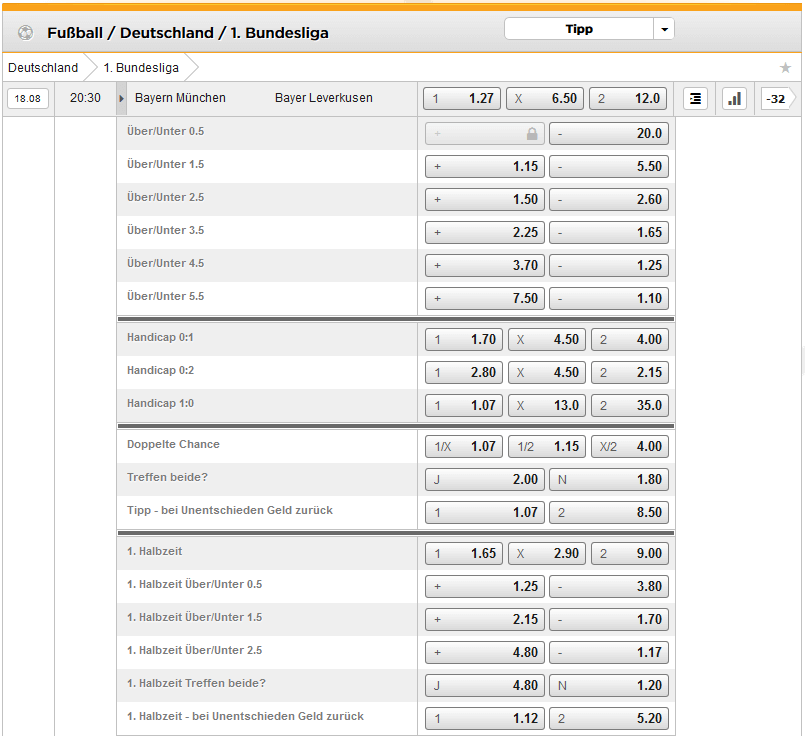Pick Tipp Geld zurück option 2 at 8.50

click(609, 512)
